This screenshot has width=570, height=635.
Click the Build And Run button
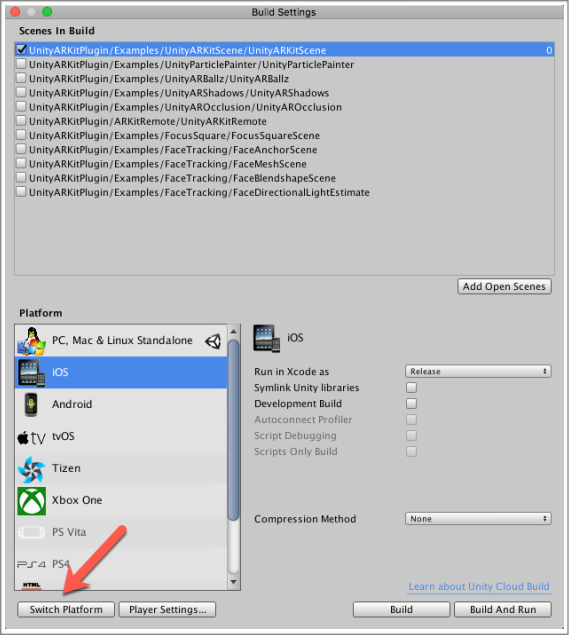503,609
